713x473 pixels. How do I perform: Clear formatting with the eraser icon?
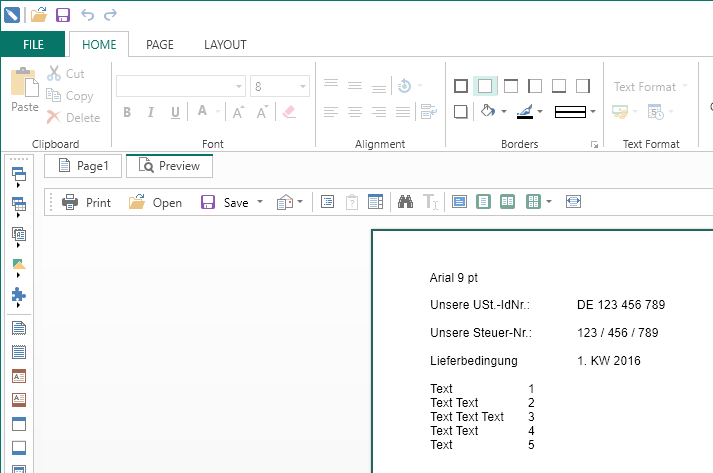coord(289,112)
